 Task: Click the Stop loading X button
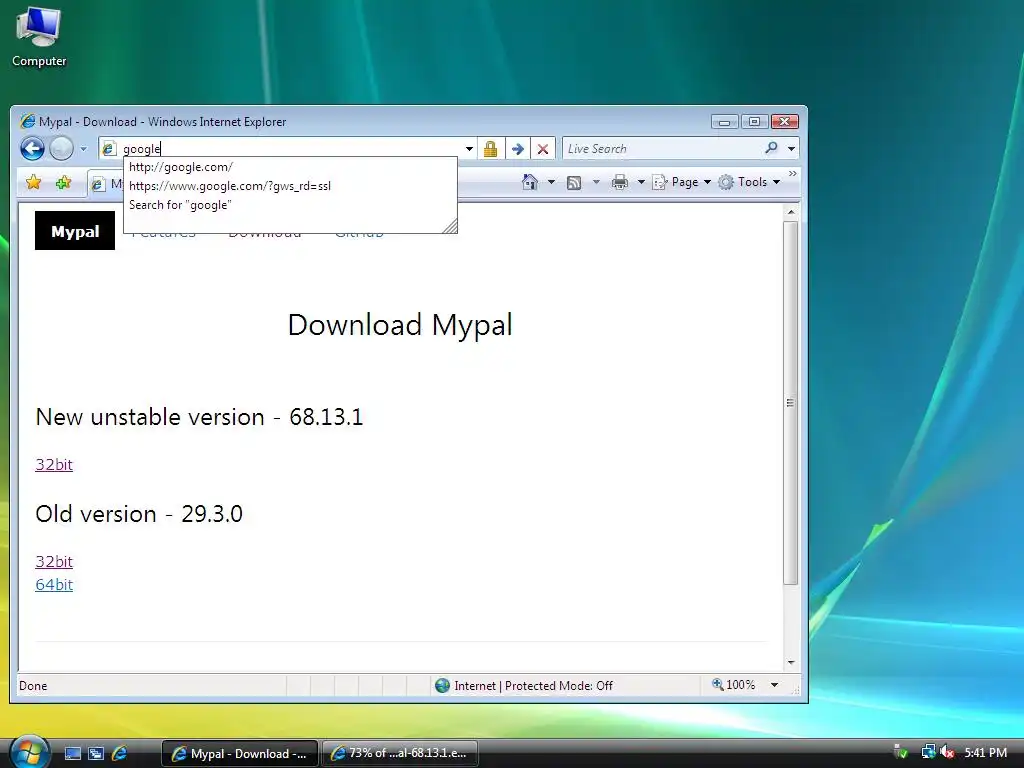click(543, 149)
